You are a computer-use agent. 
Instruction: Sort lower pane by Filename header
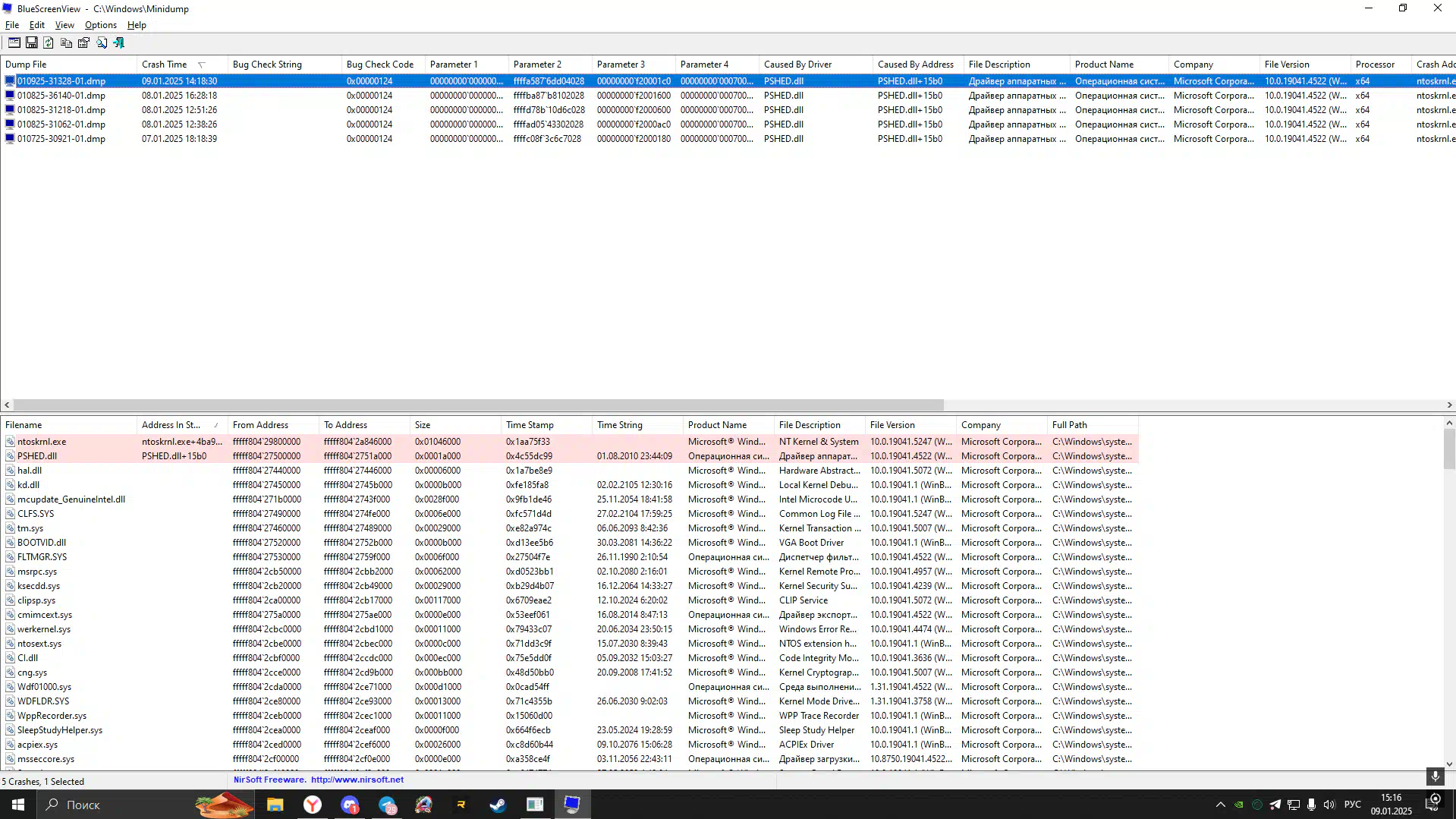pyautogui.click(x=68, y=425)
